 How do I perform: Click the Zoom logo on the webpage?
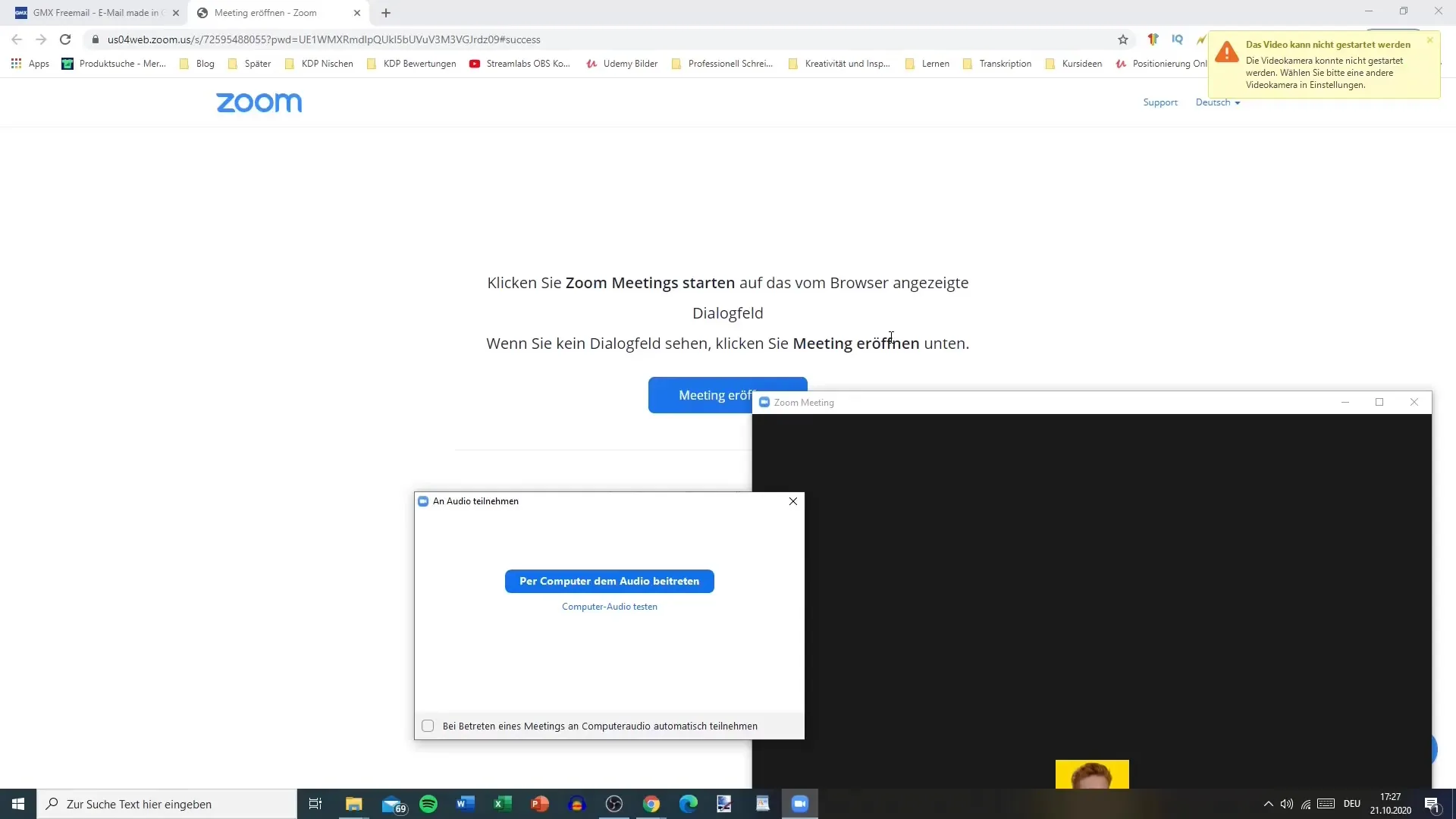(259, 102)
